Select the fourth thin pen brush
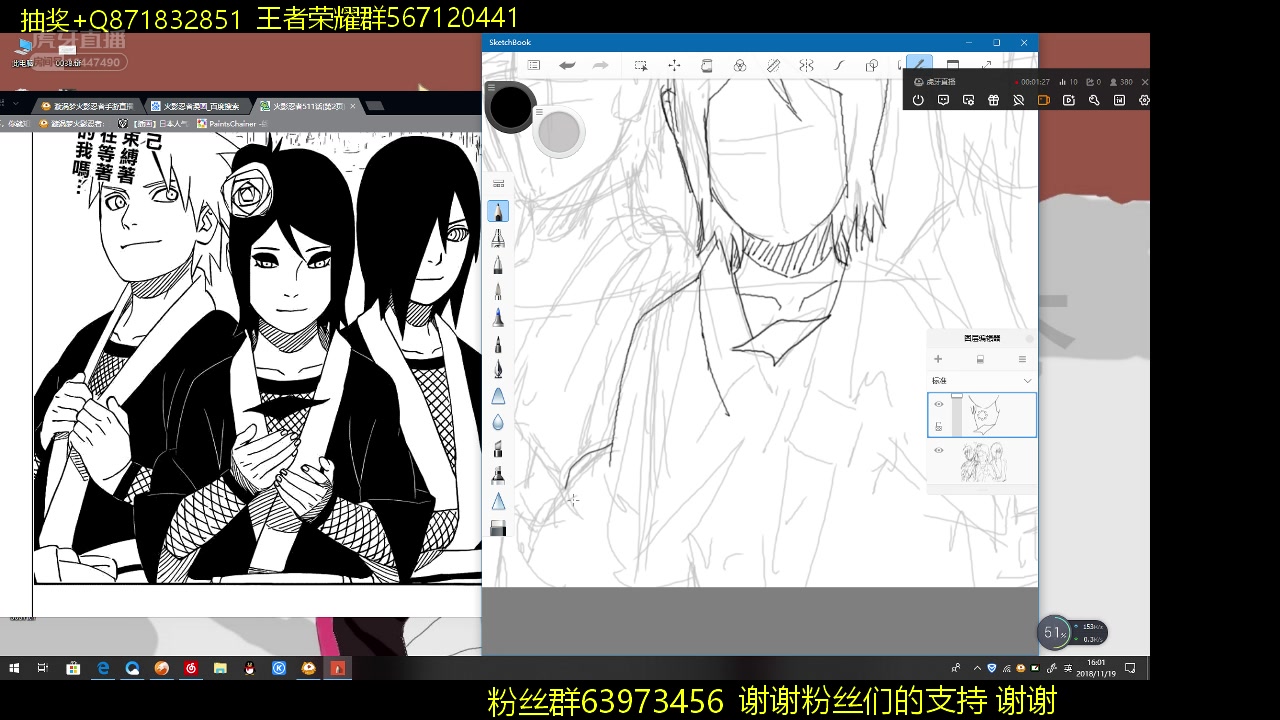 click(x=498, y=291)
